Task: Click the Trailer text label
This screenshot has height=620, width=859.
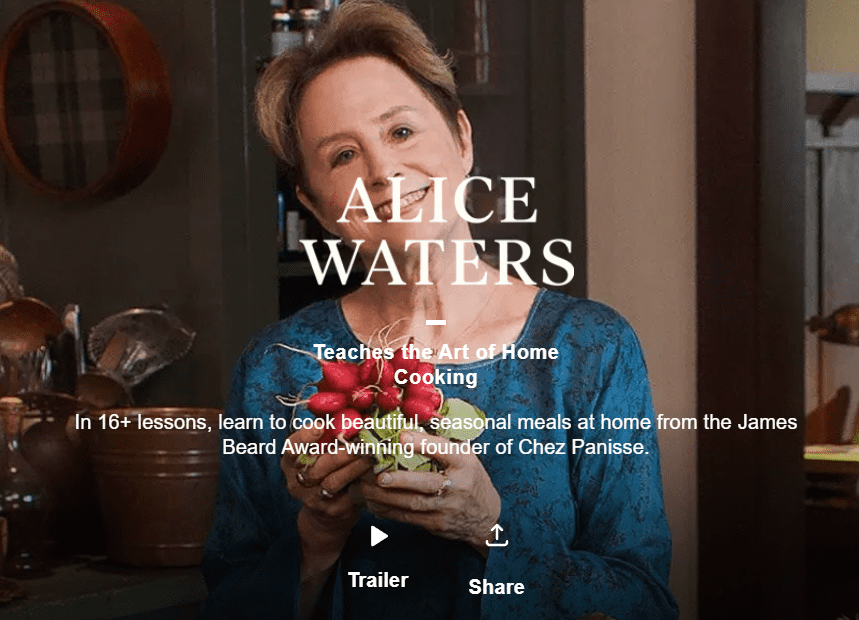Action: (379, 580)
